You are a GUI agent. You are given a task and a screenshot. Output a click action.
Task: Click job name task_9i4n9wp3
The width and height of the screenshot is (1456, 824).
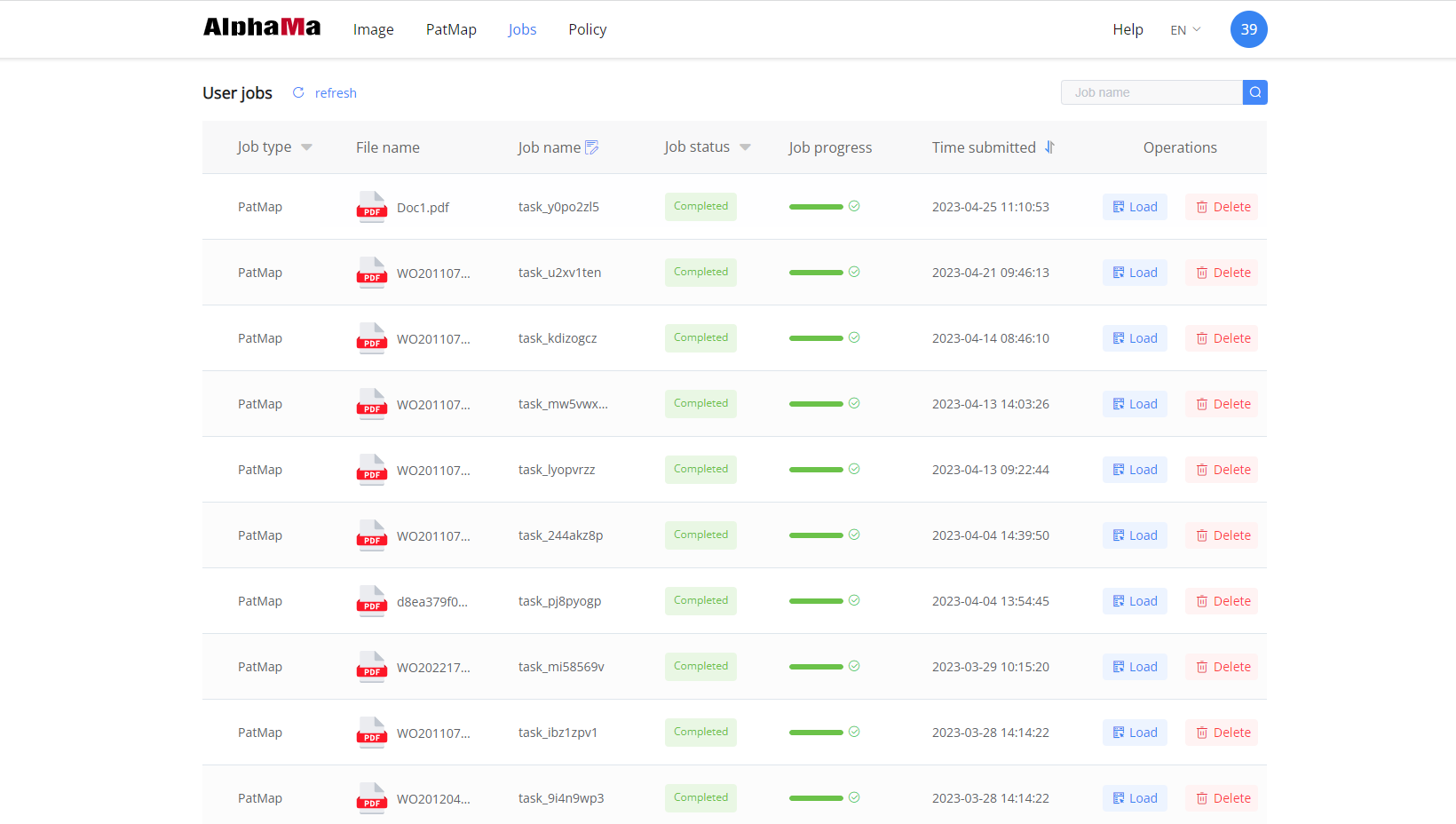(561, 798)
